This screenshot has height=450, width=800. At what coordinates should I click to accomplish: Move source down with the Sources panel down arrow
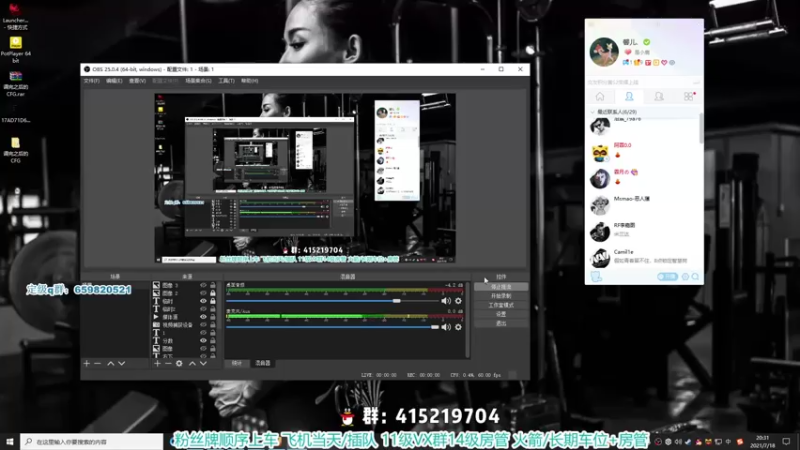[203, 363]
